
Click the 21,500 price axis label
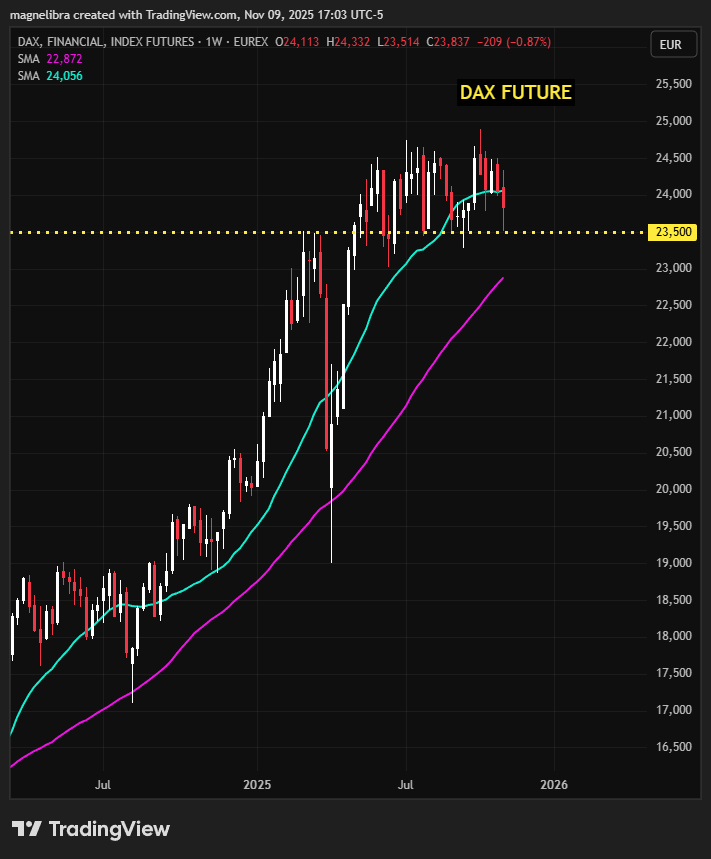(x=673, y=379)
